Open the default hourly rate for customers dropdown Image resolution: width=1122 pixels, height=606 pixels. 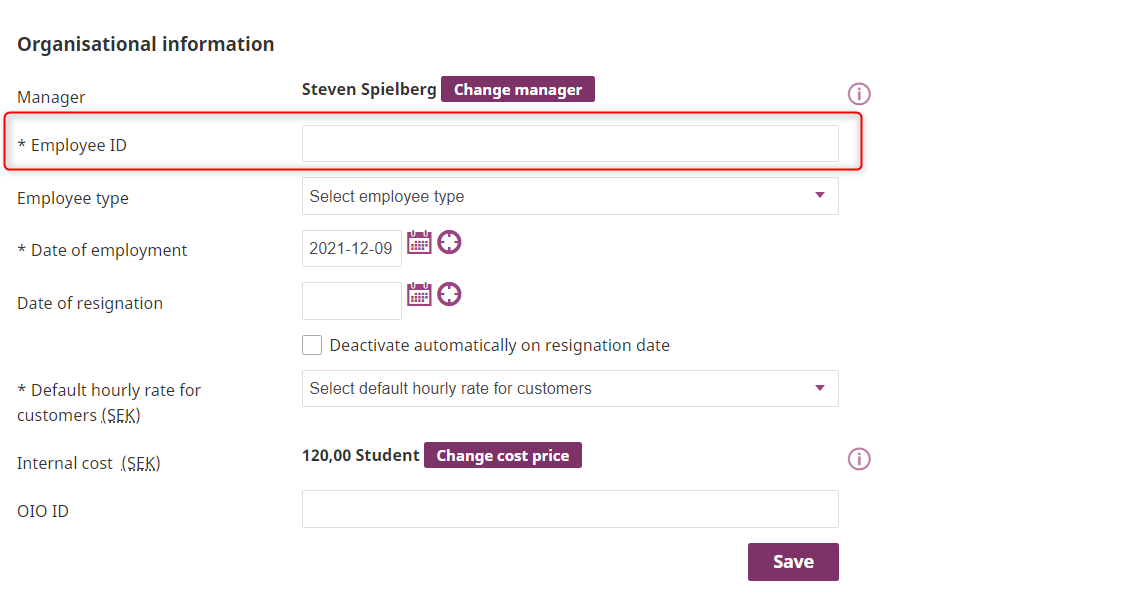tap(570, 389)
